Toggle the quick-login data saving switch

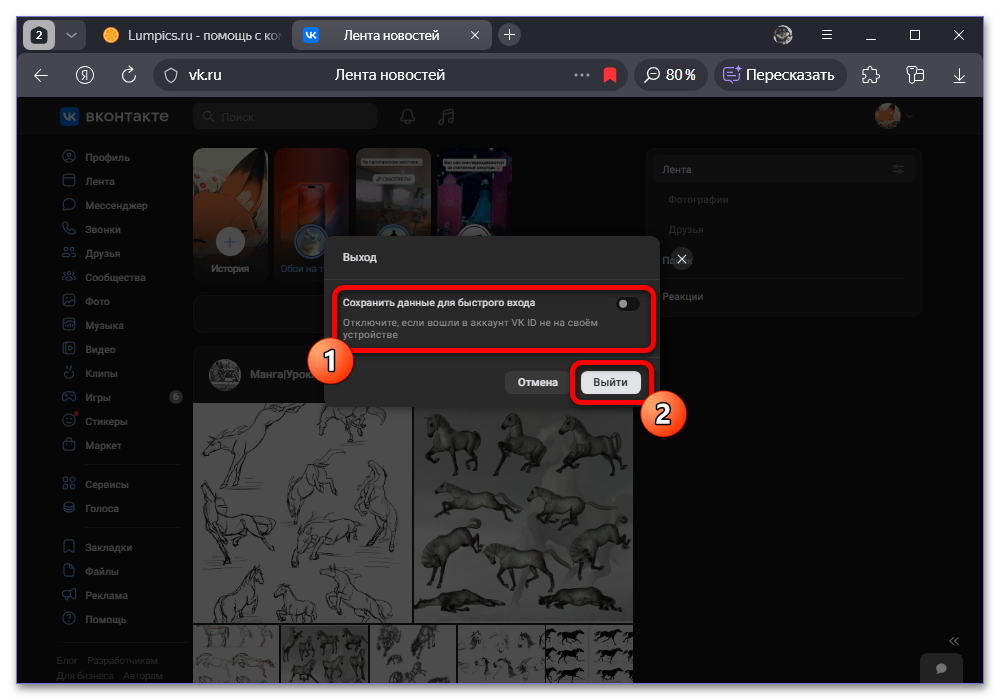coord(627,304)
